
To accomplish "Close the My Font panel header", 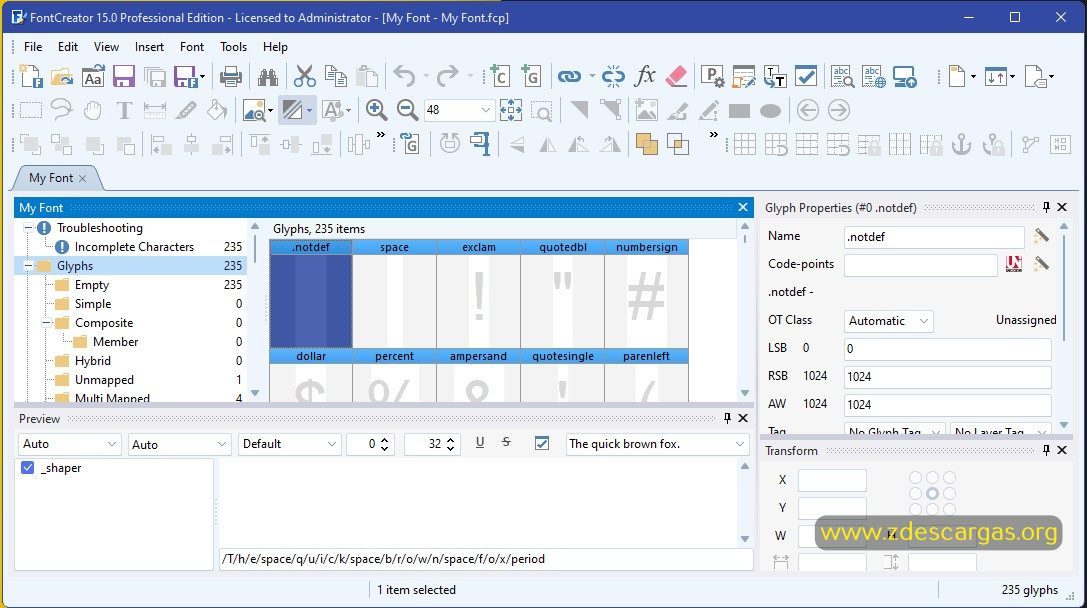I will 743,207.
